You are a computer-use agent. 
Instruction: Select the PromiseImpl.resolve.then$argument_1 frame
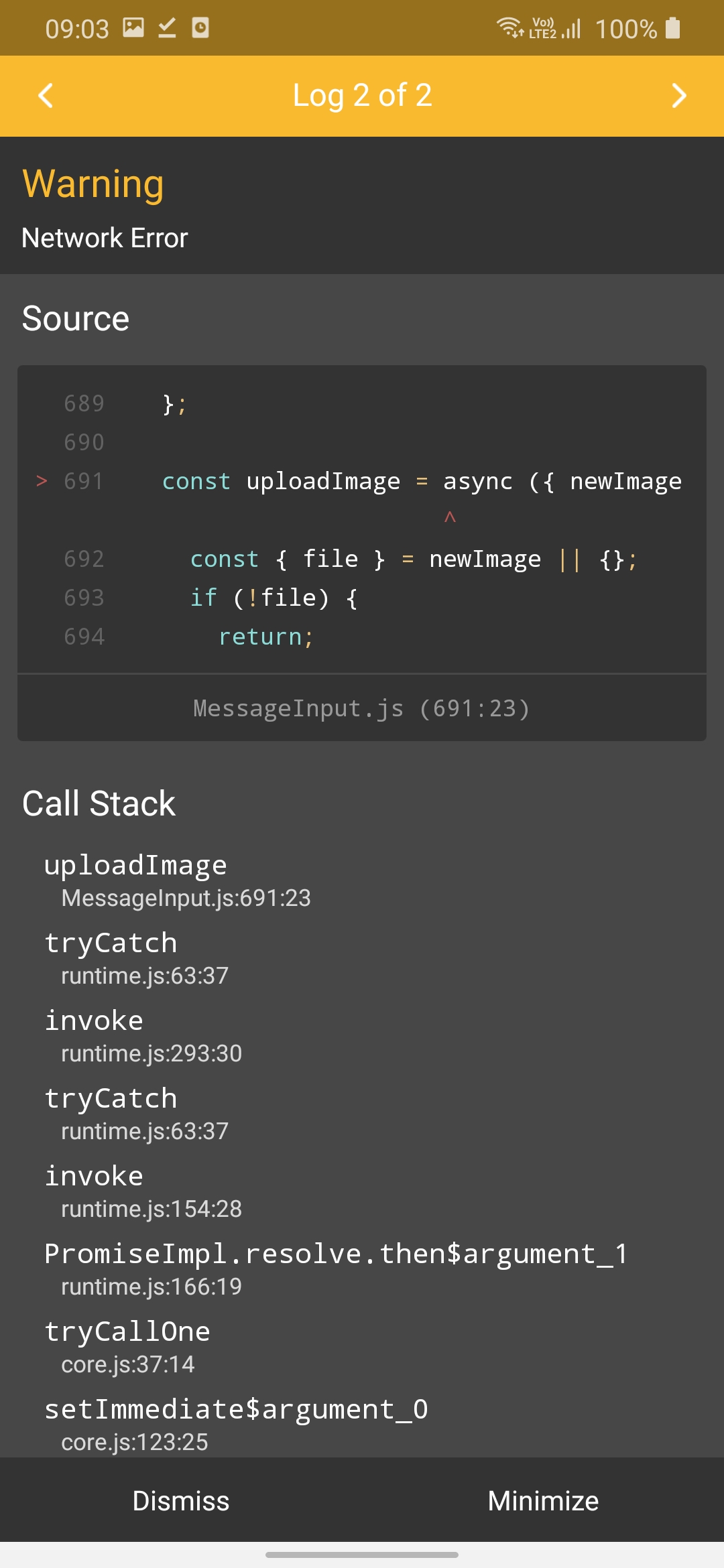(x=362, y=1269)
